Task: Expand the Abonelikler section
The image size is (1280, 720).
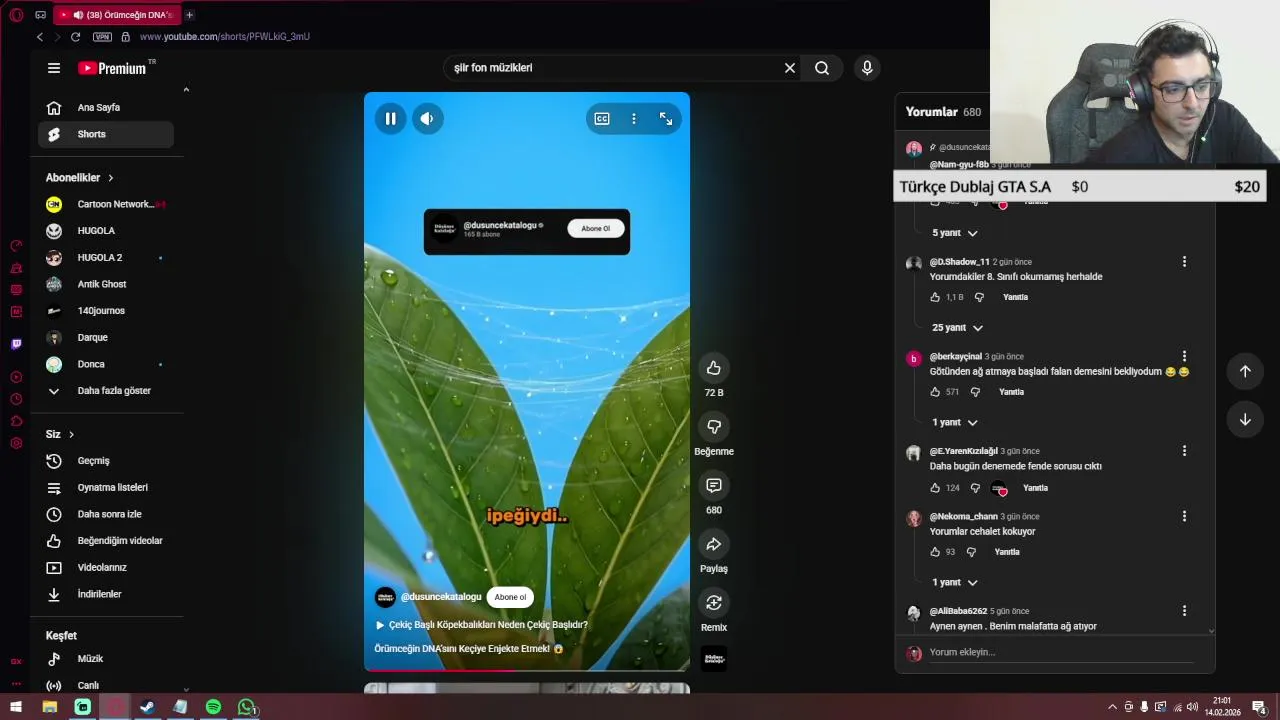Action: 80,178
